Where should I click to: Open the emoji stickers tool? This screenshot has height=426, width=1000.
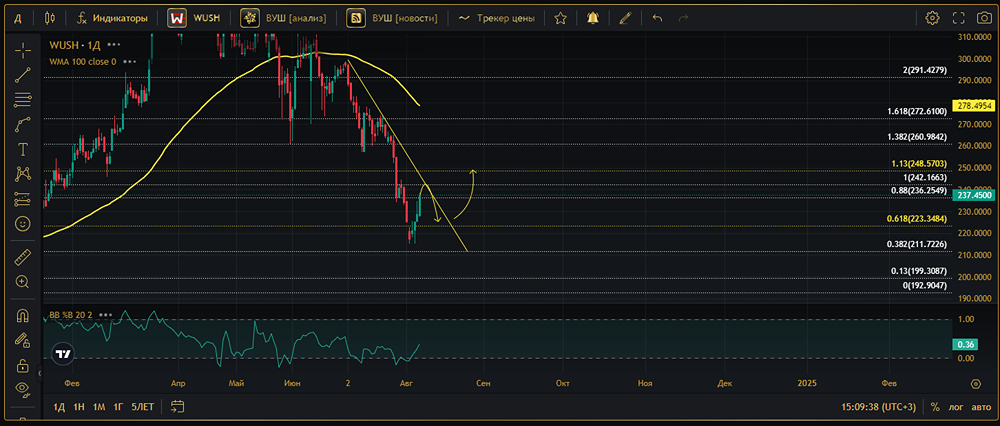22,224
